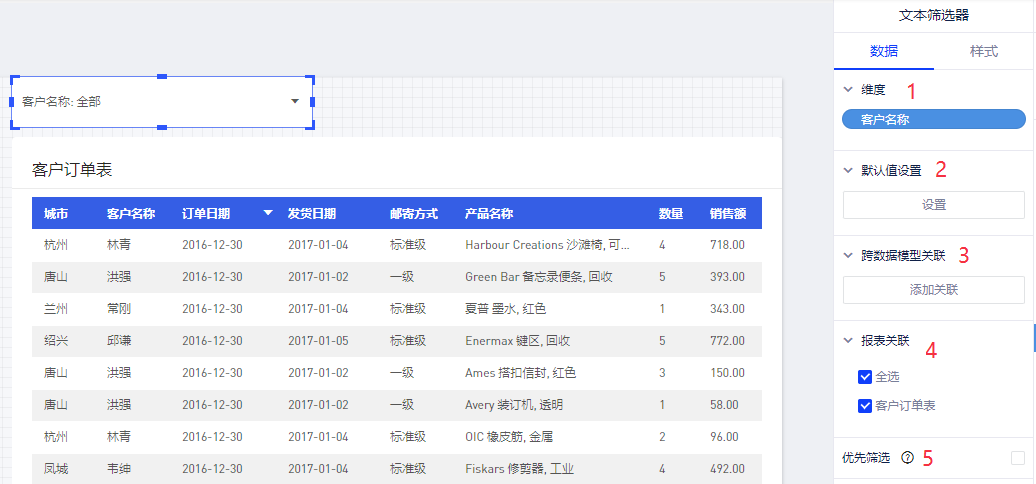The height and width of the screenshot is (484, 1036).
Task: Uncheck the 客户订单表 checkbox
Action: pyautogui.click(x=865, y=406)
